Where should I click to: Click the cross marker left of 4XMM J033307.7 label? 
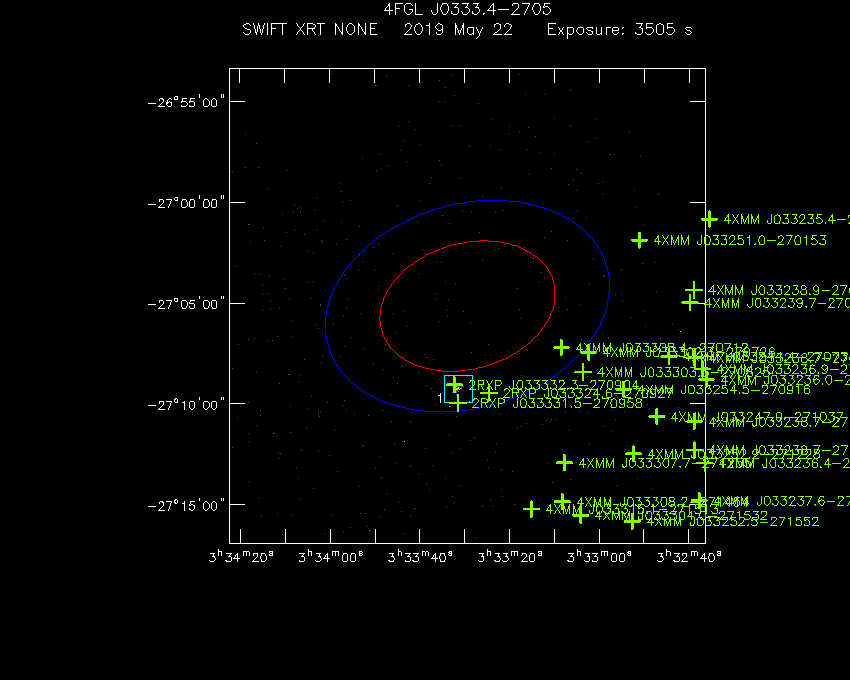(x=565, y=463)
